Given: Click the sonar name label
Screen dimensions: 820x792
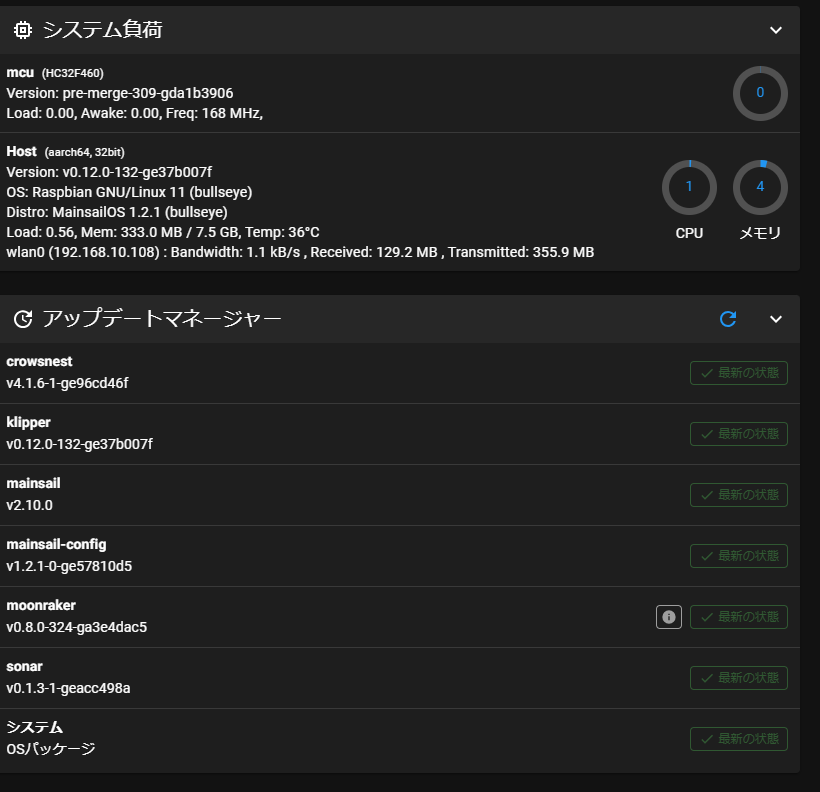Looking at the screenshot, I should pyautogui.click(x=24, y=666).
